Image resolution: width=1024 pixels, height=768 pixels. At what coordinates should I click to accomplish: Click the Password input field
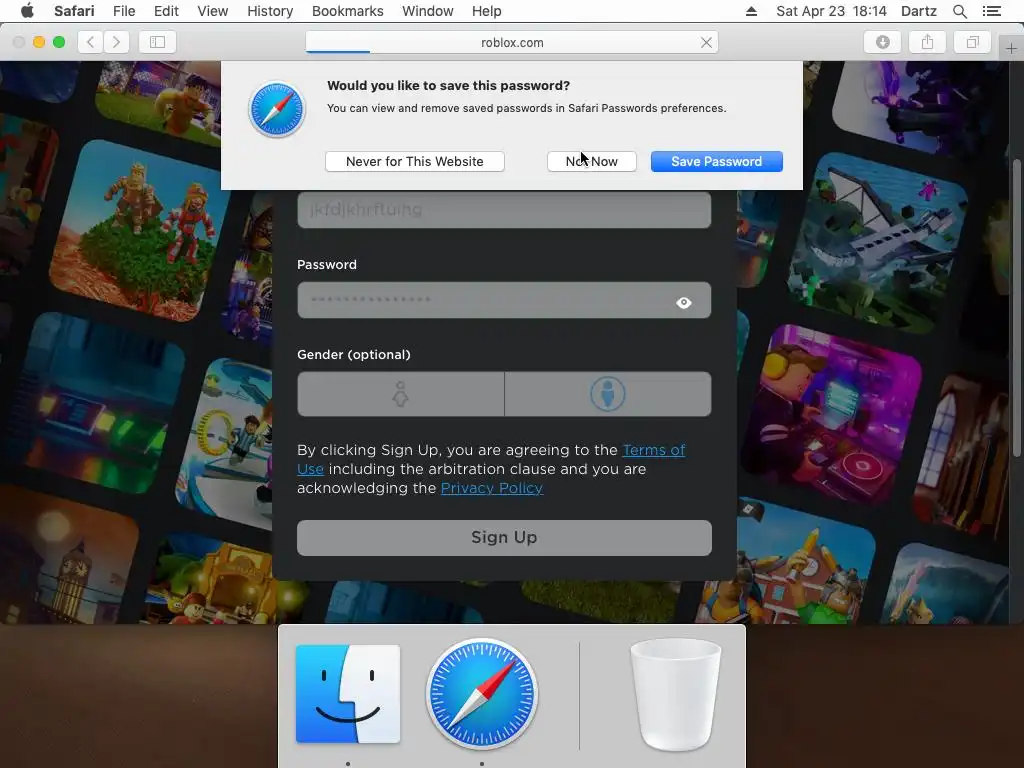point(504,300)
